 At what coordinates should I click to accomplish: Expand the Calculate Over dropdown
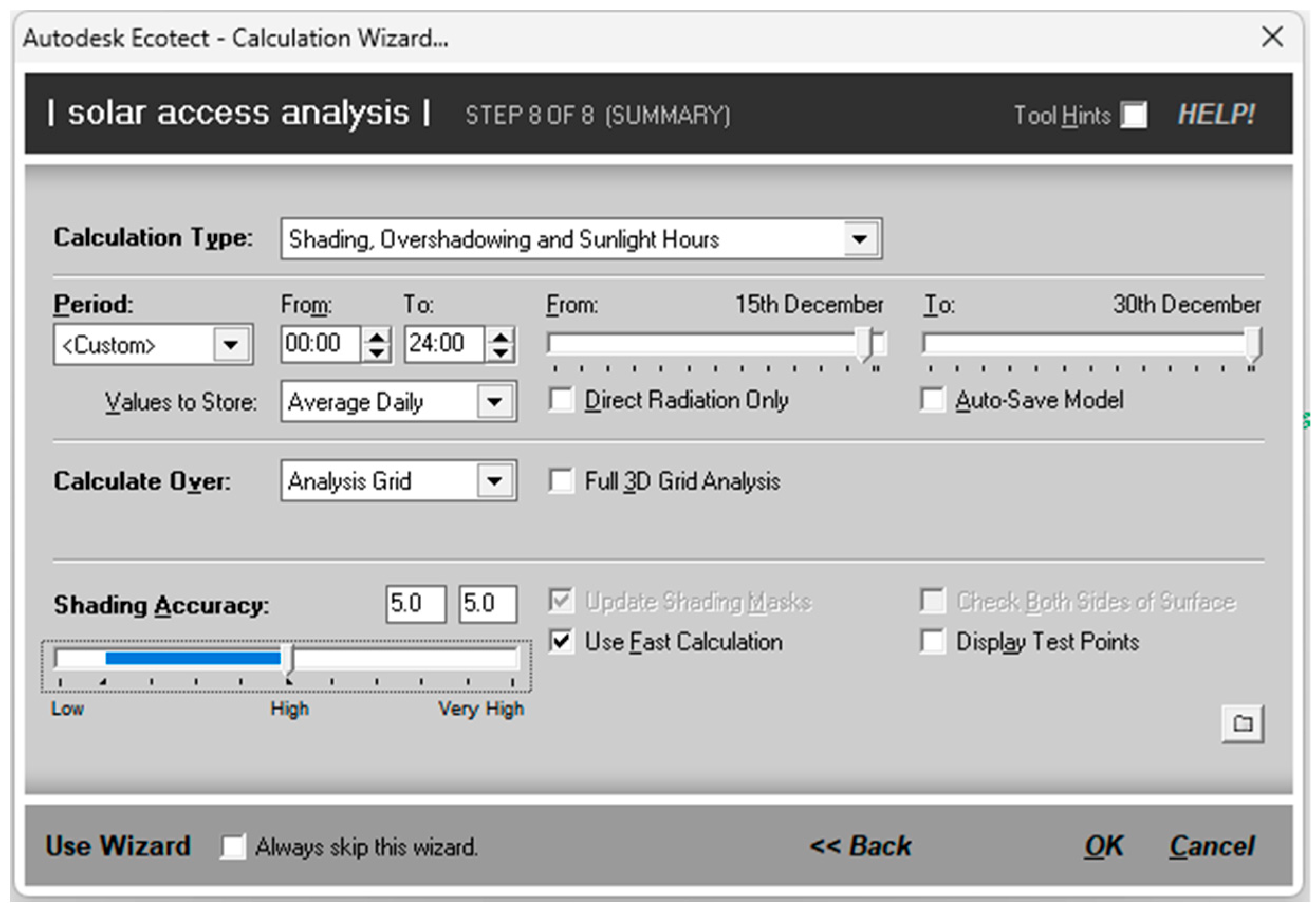494,481
